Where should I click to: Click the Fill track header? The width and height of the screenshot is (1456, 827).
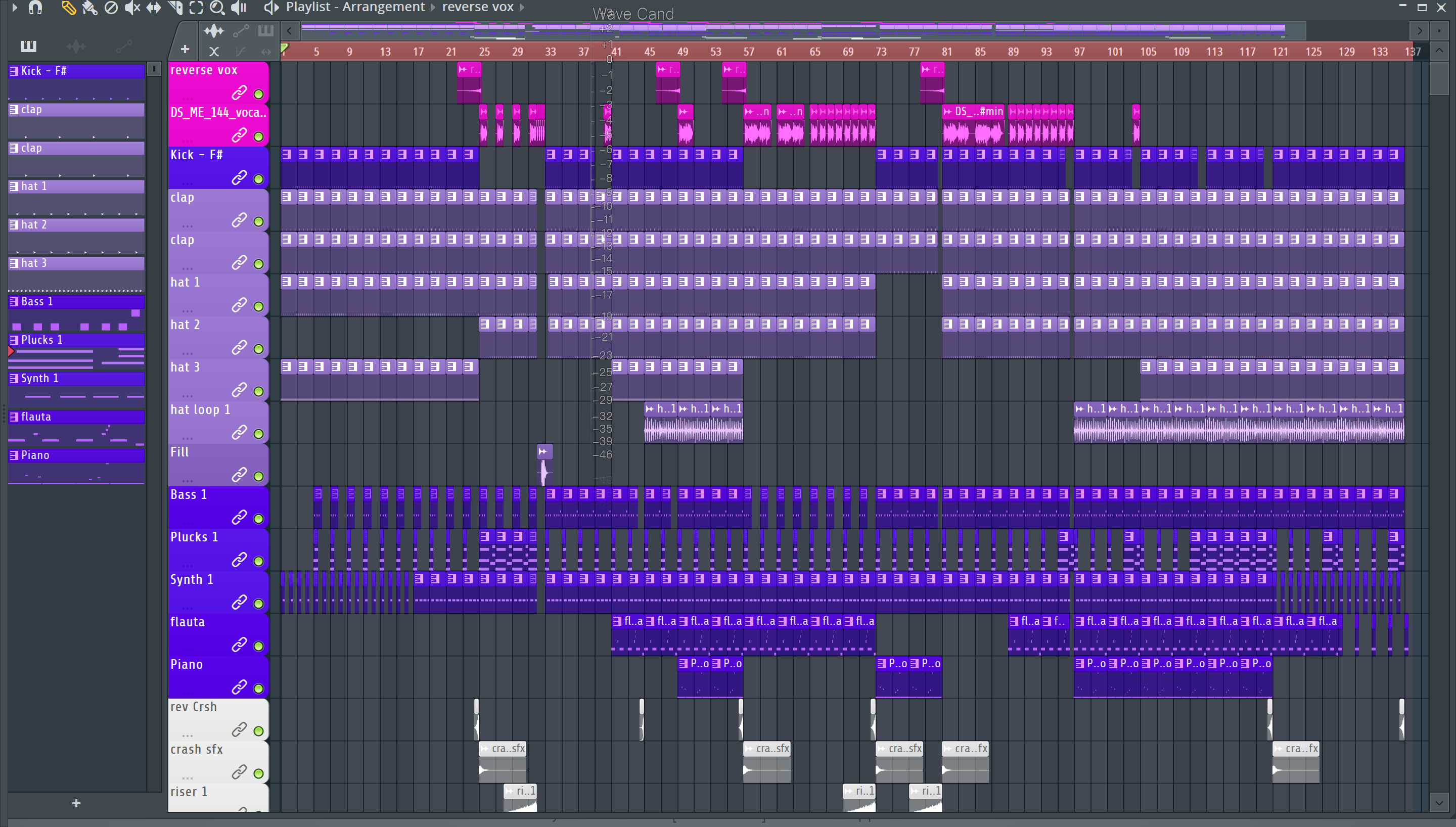pos(218,465)
